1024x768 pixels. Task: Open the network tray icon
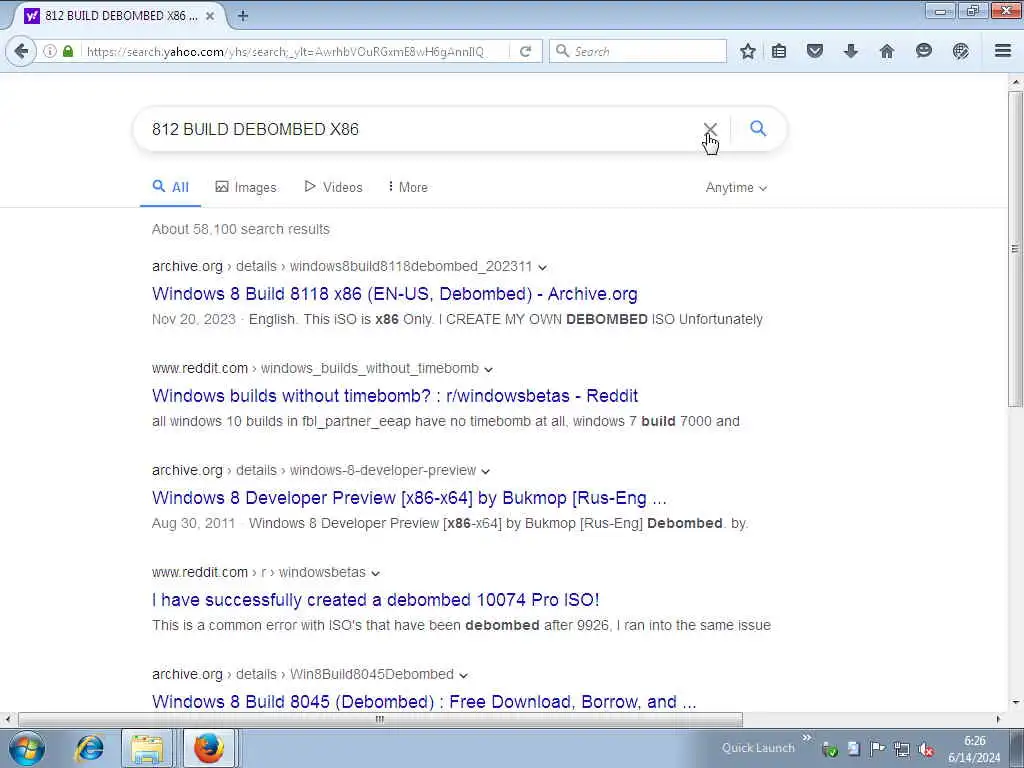902,750
